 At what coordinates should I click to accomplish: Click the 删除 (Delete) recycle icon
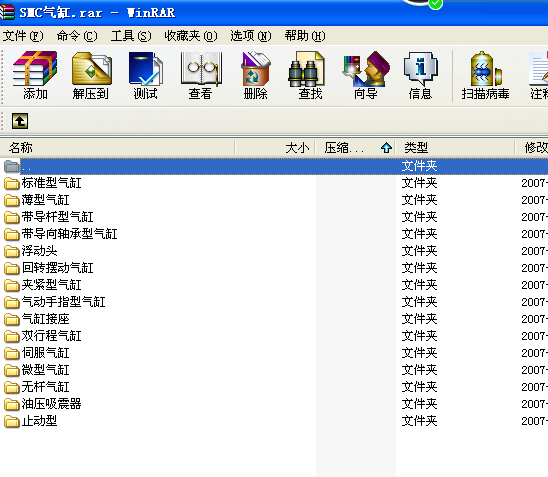255,75
